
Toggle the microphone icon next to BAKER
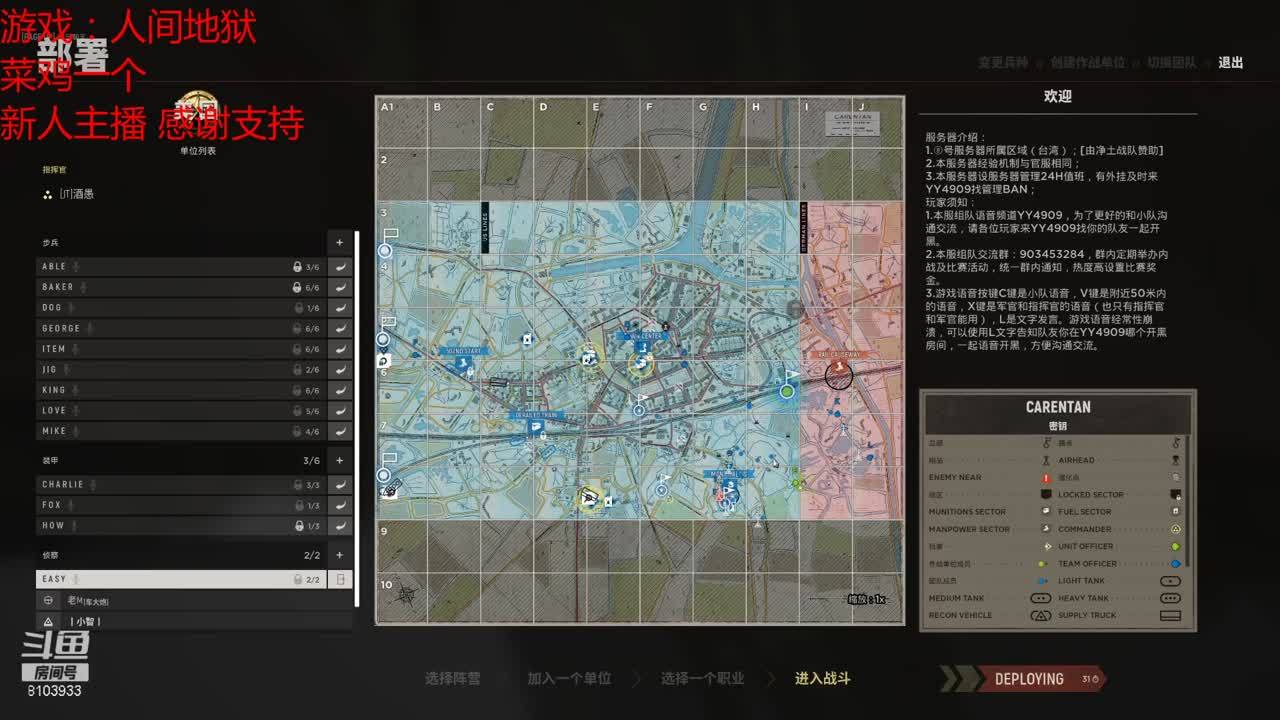click(84, 288)
